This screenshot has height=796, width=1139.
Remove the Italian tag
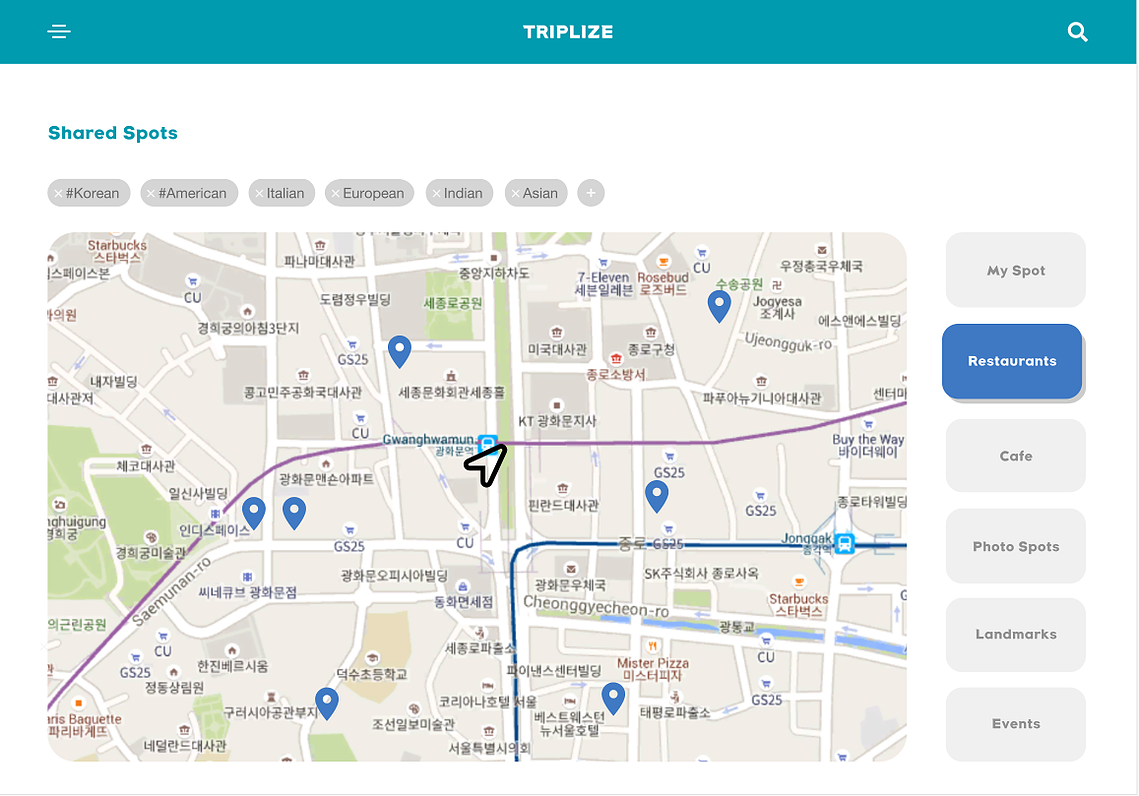[259, 193]
